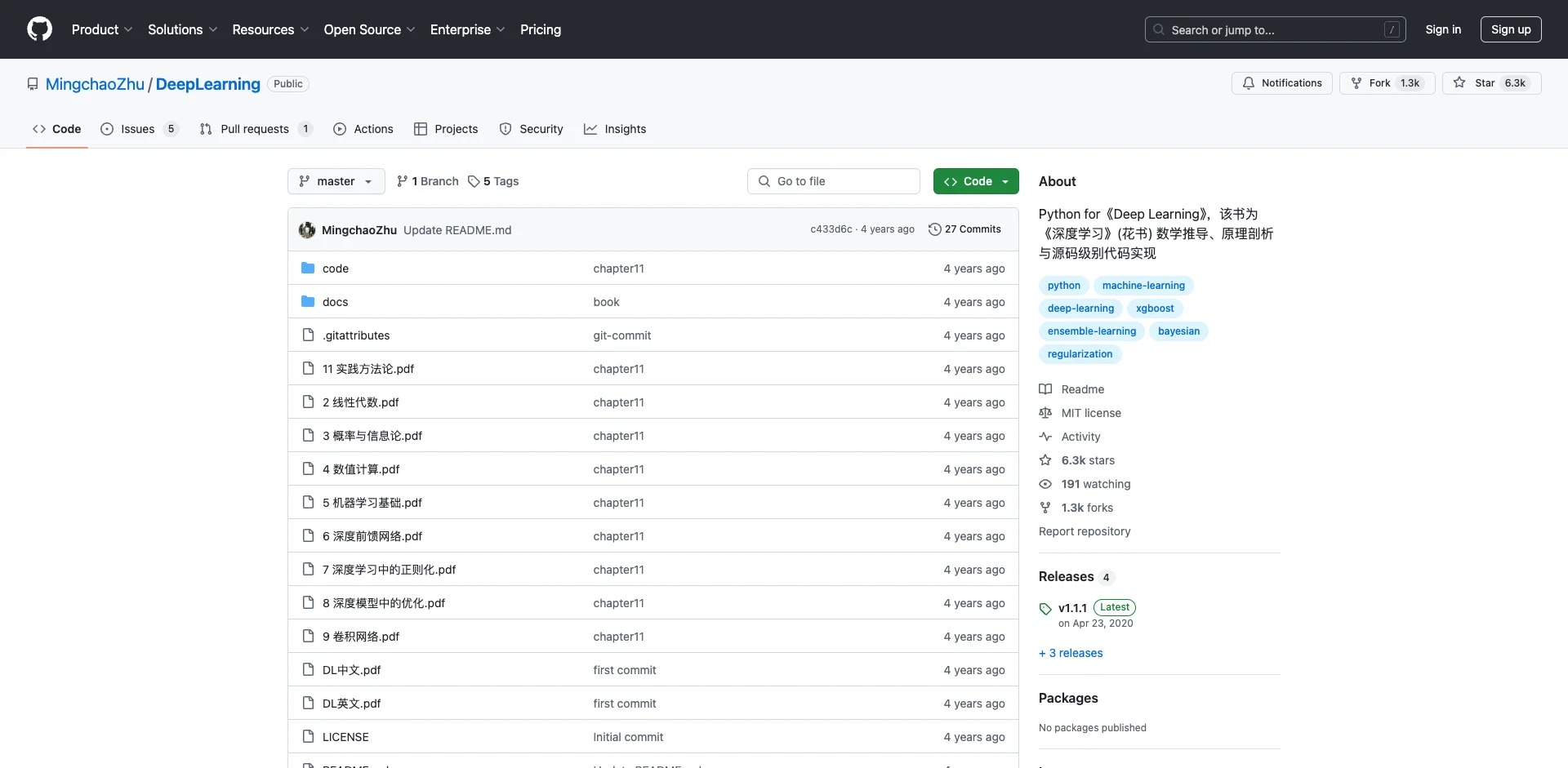Open the 27 Commits link

pos(964,229)
